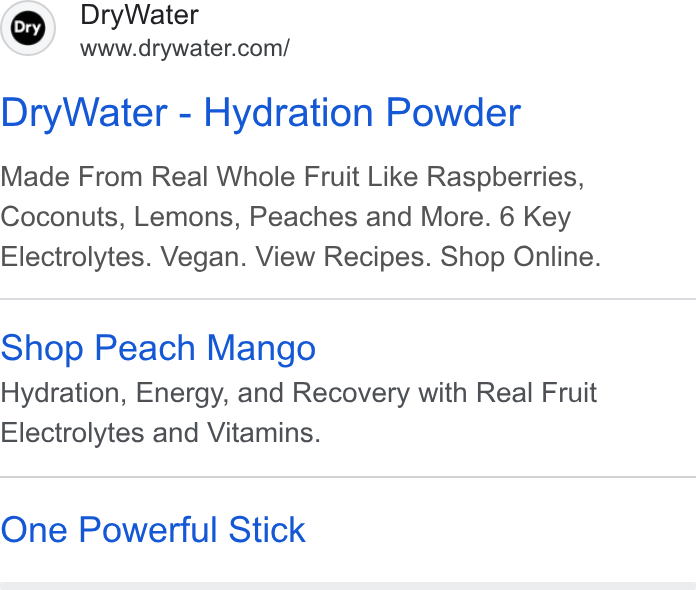Image resolution: width=696 pixels, height=590 pixels.
Task: Open the Shop Peach Mango sitelink
Action: tap(158, 348)
